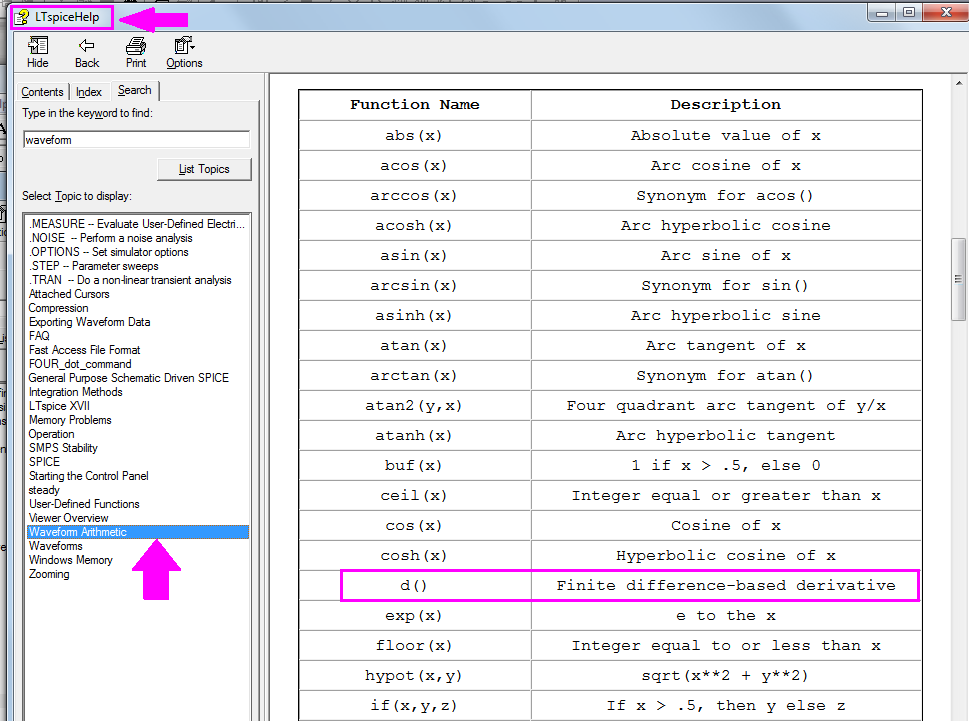Screen dimensions: 969x721
Task: Select the FOUR_dot_command topic
Action: [80, 364]
